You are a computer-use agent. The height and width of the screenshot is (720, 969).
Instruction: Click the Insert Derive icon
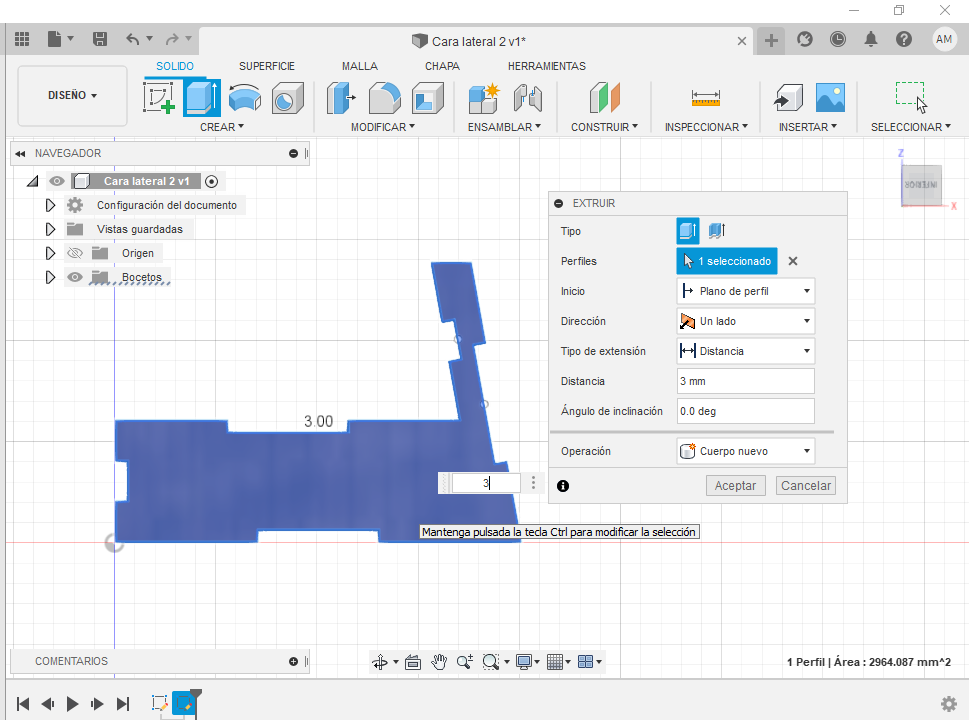pos(788,98)
